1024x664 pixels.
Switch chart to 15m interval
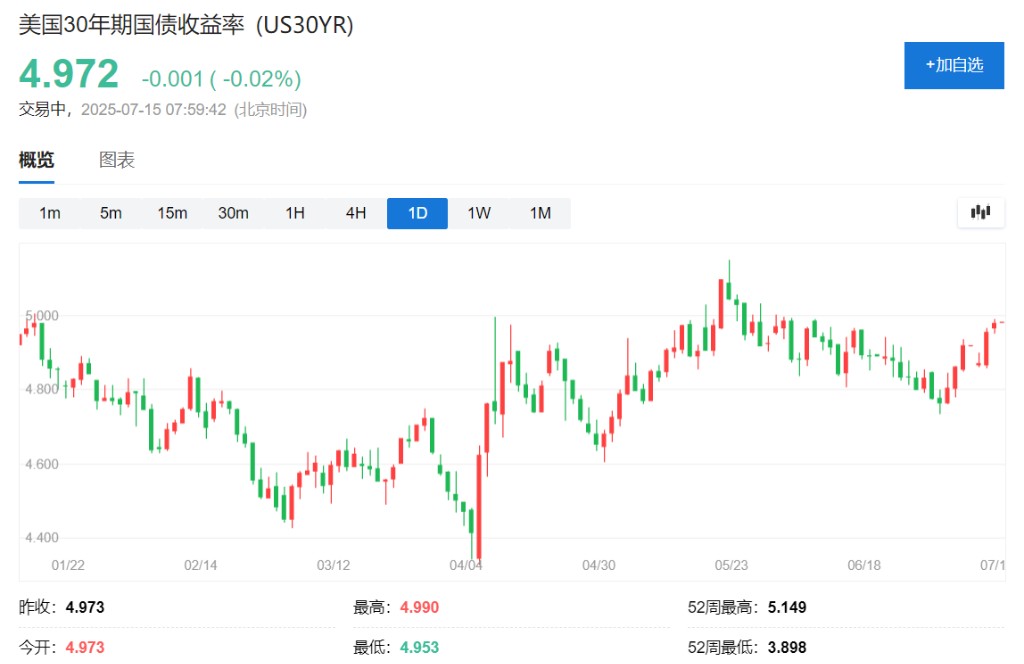(x=172, y=213)
